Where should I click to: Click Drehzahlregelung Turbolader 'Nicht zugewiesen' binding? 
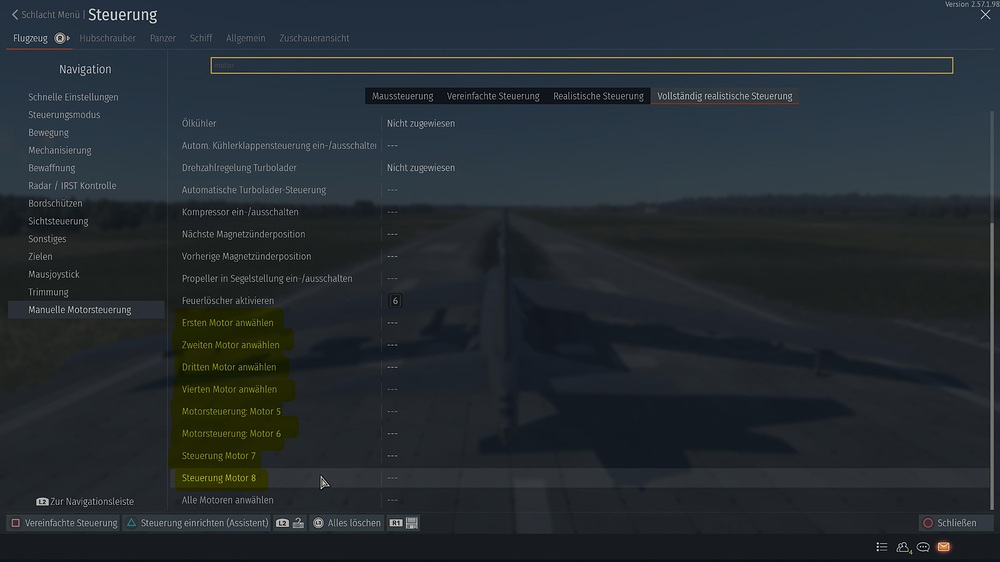(x=420, y=168)
